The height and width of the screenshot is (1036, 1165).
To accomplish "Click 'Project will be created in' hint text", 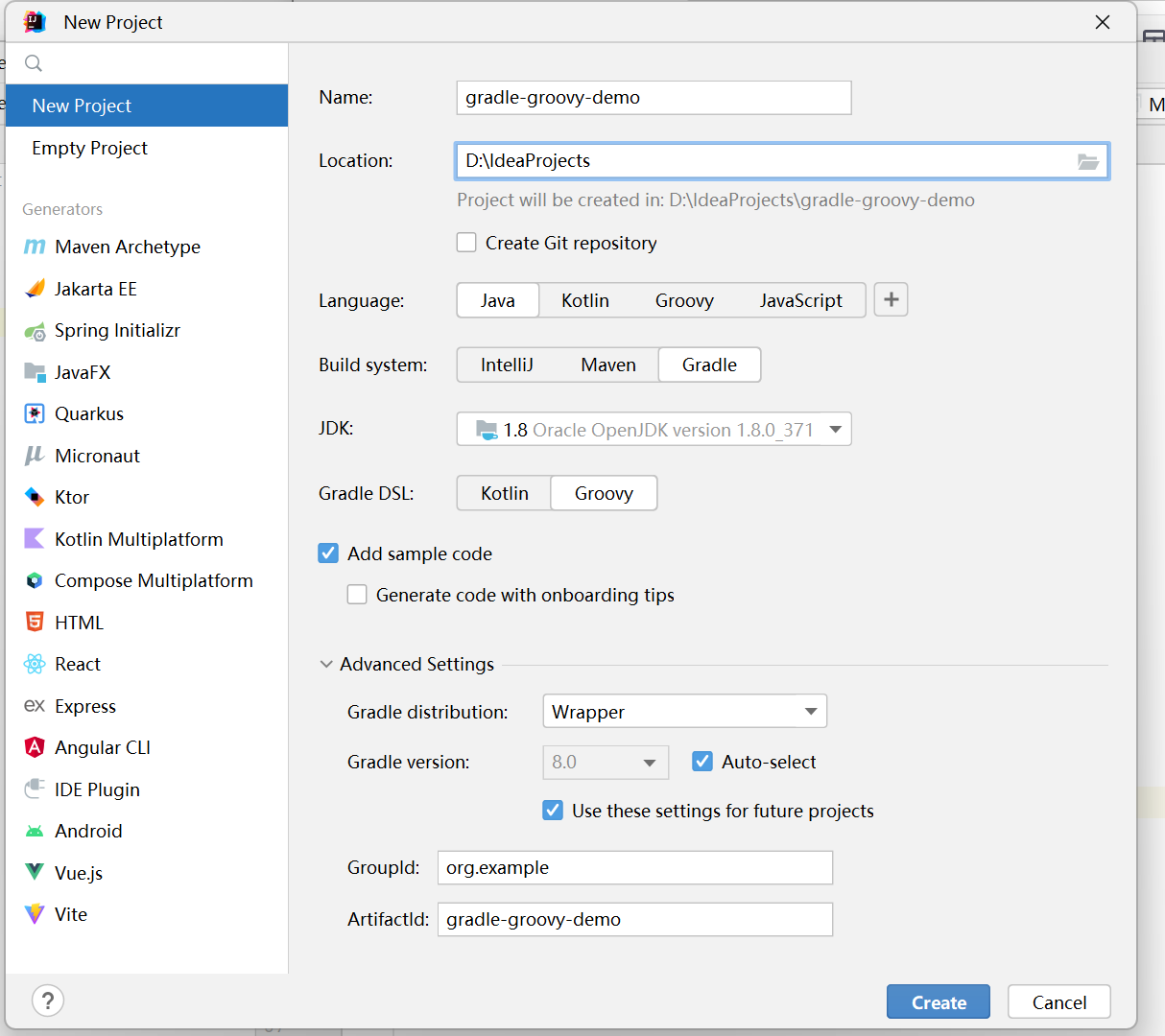I will pos(716,200).
